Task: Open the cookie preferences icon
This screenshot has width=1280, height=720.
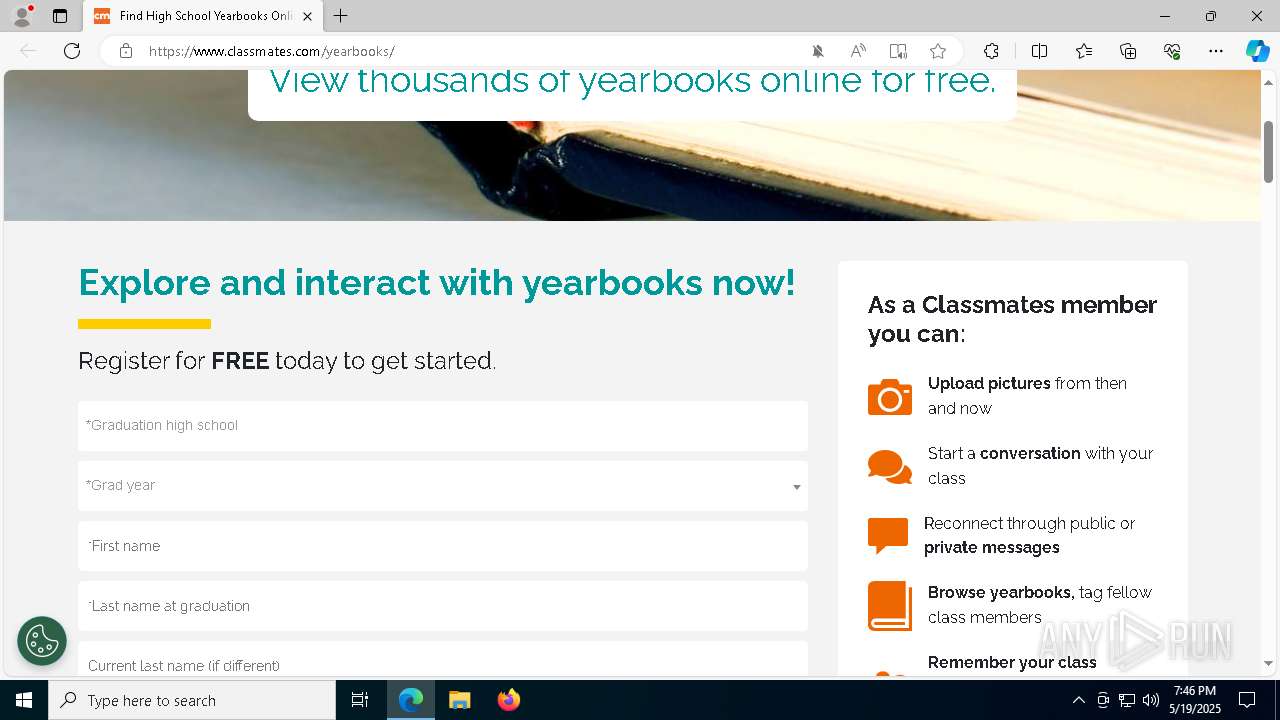Action: [x=42, y=641]
